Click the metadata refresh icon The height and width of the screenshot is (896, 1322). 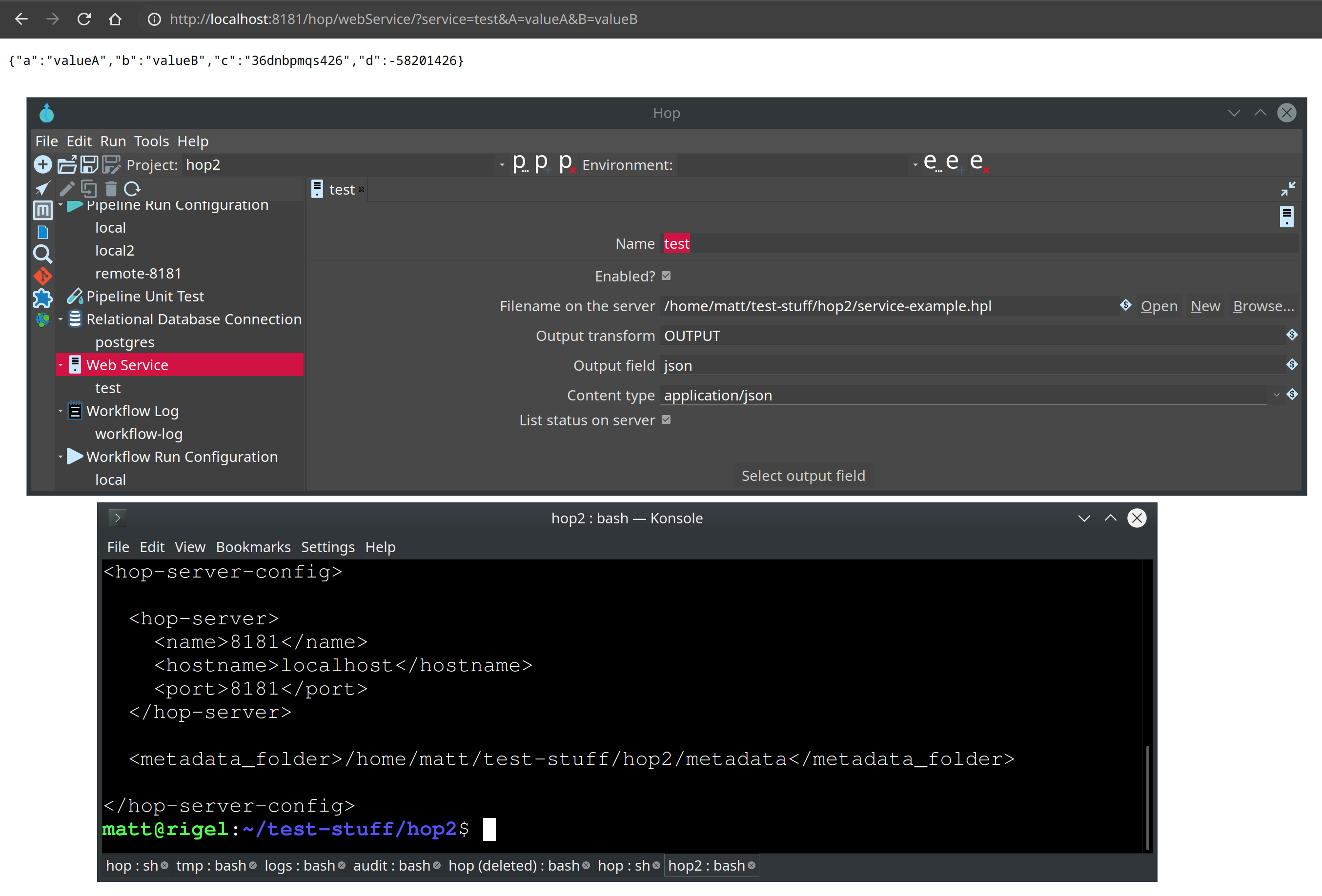click(x=132, y=189)
